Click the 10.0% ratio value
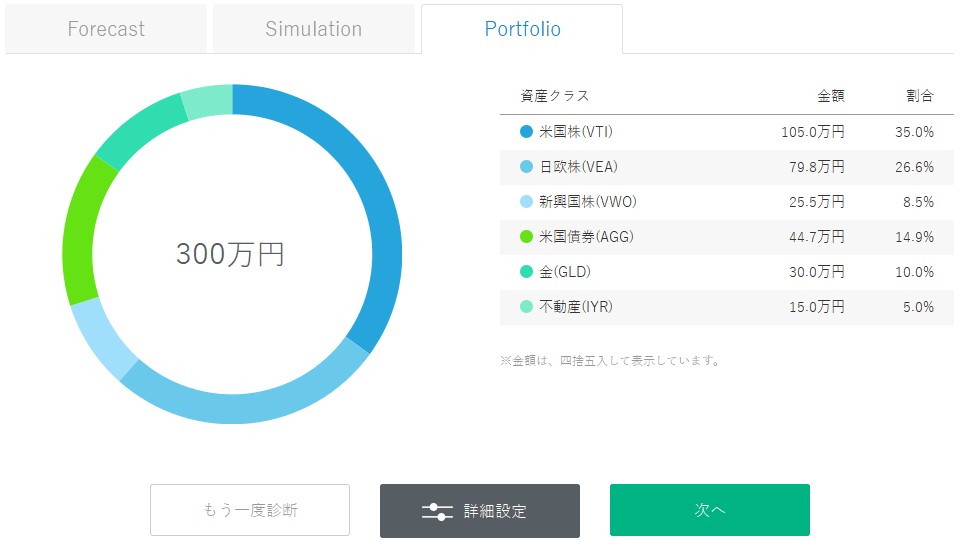This screenshot has width=965, height=547. tap(915, 272)
